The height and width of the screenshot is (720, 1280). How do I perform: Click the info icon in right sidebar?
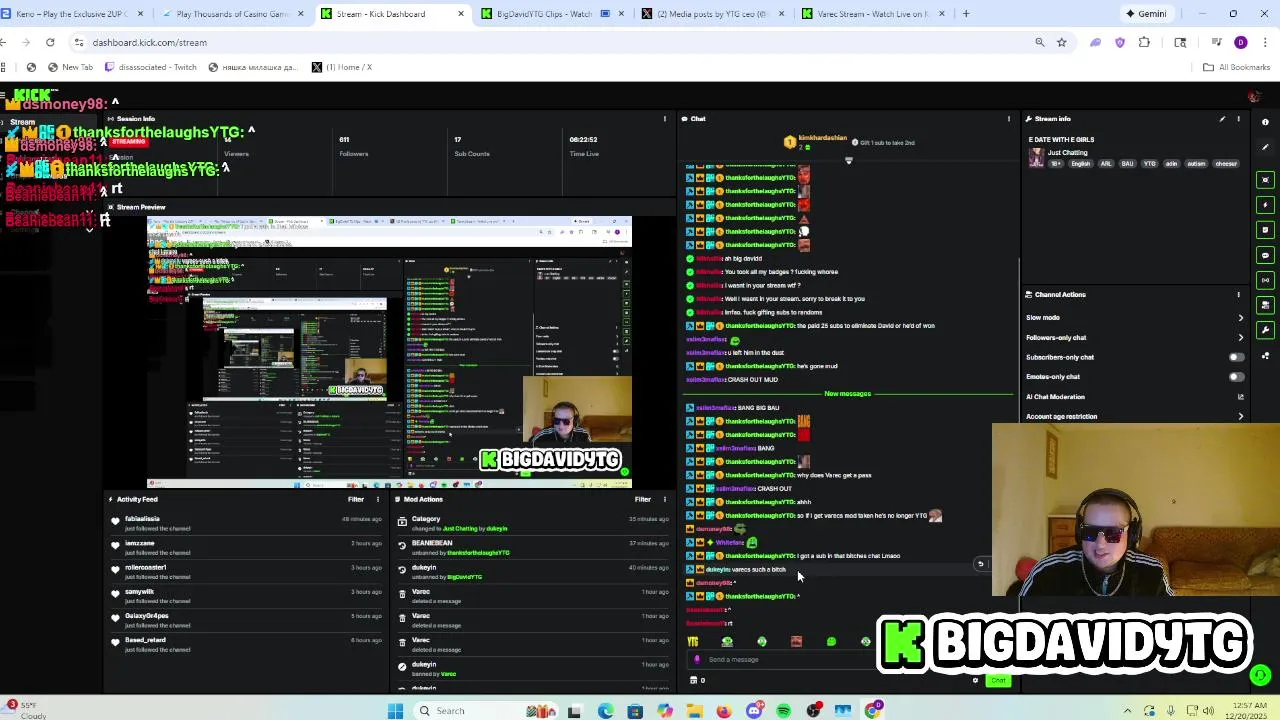(1265, 122)
